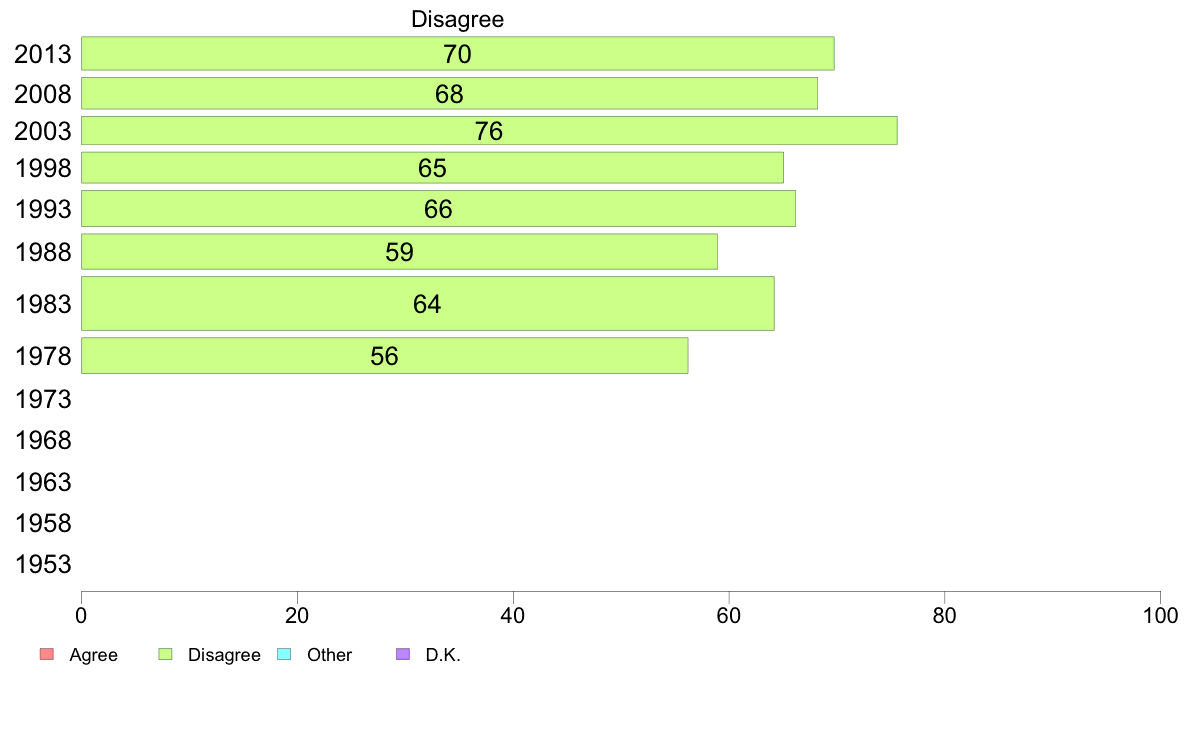The height and width of the screenshot is (736, 1188).
Task: Click the cyan Other legend swatch
Action: (284, 654)
